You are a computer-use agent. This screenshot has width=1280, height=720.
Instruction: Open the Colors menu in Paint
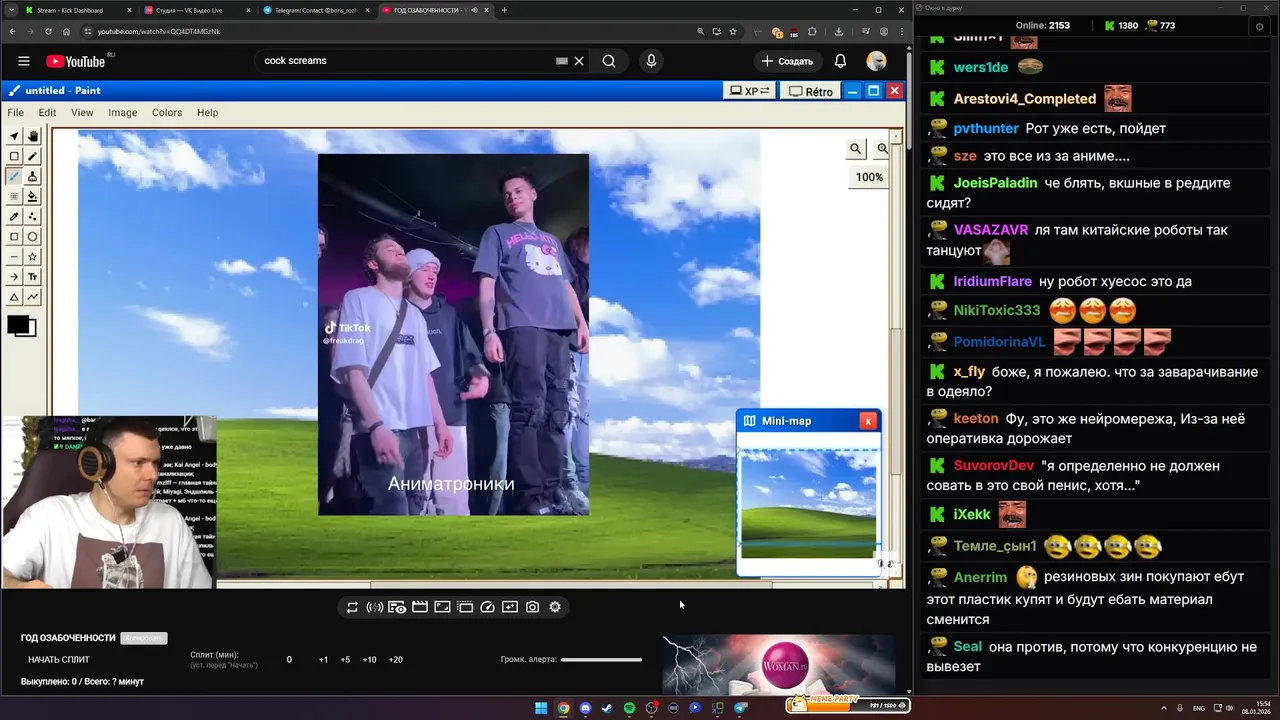coord(167,113)
